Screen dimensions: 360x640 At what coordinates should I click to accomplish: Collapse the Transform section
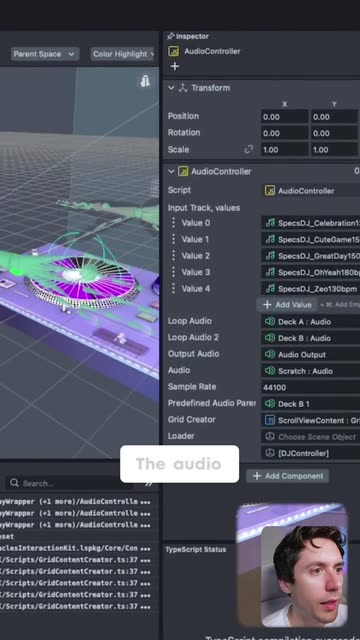pos(171,88)
